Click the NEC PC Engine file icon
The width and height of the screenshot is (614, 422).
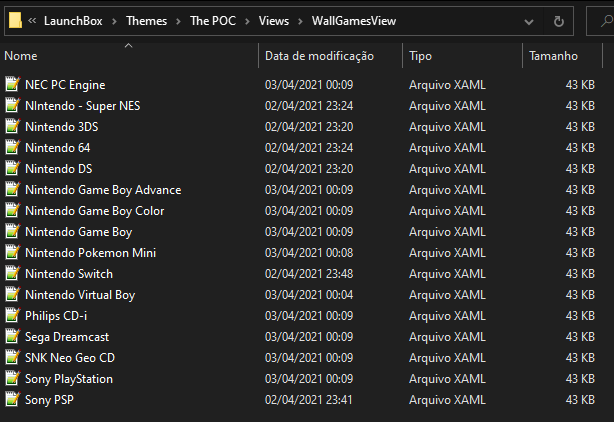click(x=13, y=85)
